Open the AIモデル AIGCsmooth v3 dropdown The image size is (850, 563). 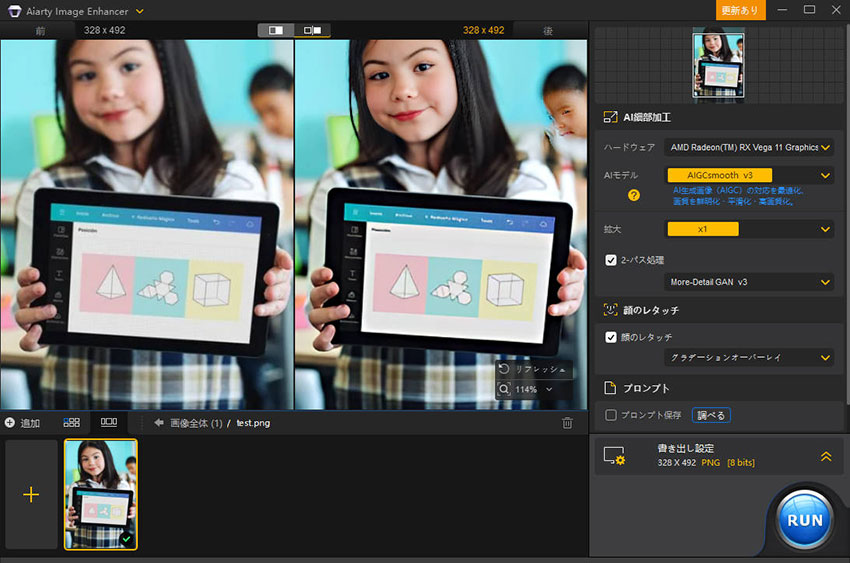click(x=749, y=176)
